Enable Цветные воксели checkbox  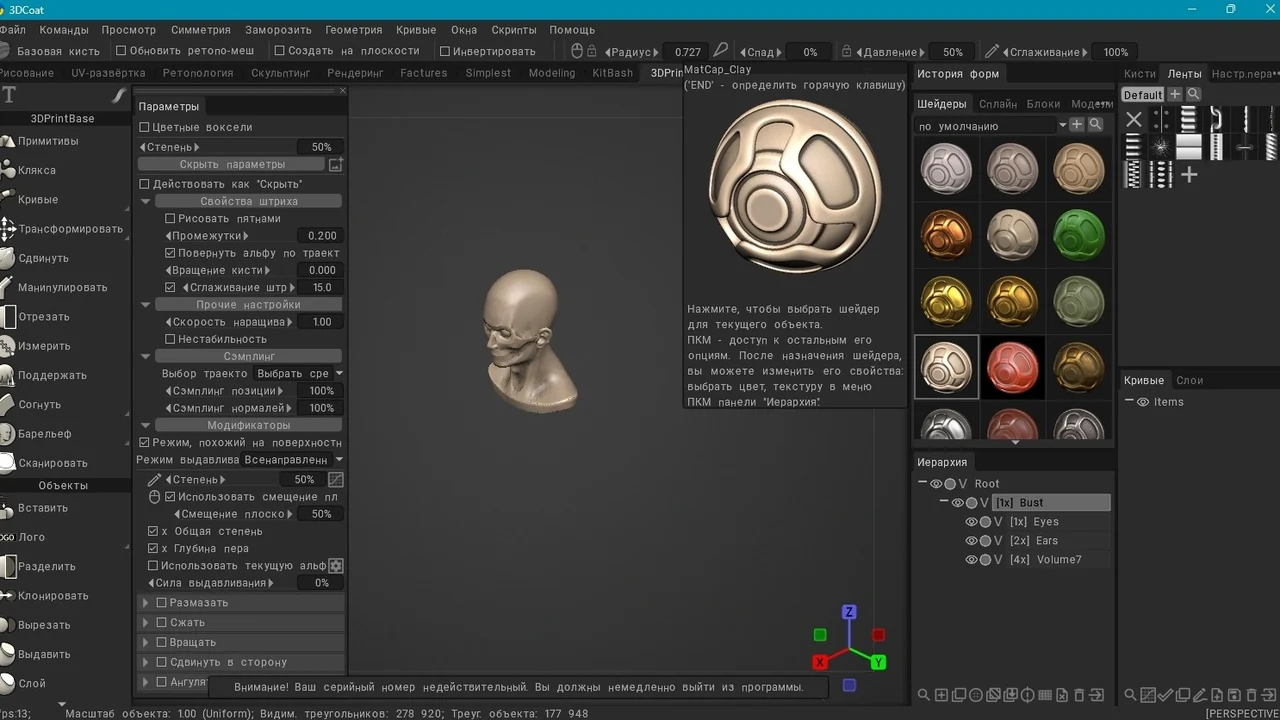pyautogui.click(x=144, y=127)
